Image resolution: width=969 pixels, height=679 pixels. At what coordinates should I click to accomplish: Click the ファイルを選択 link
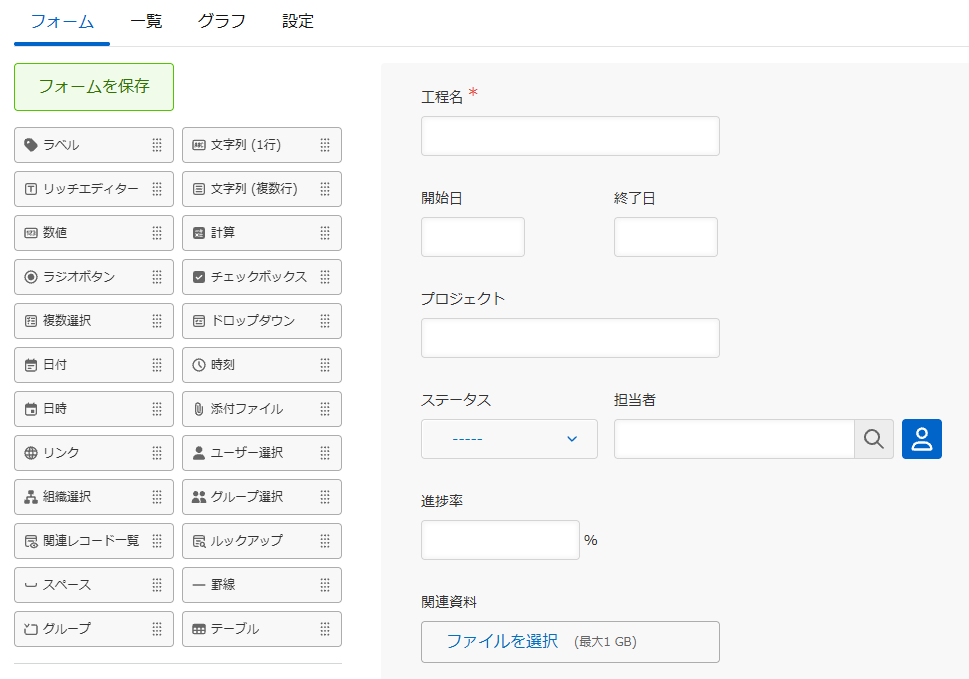coord(502,641)
